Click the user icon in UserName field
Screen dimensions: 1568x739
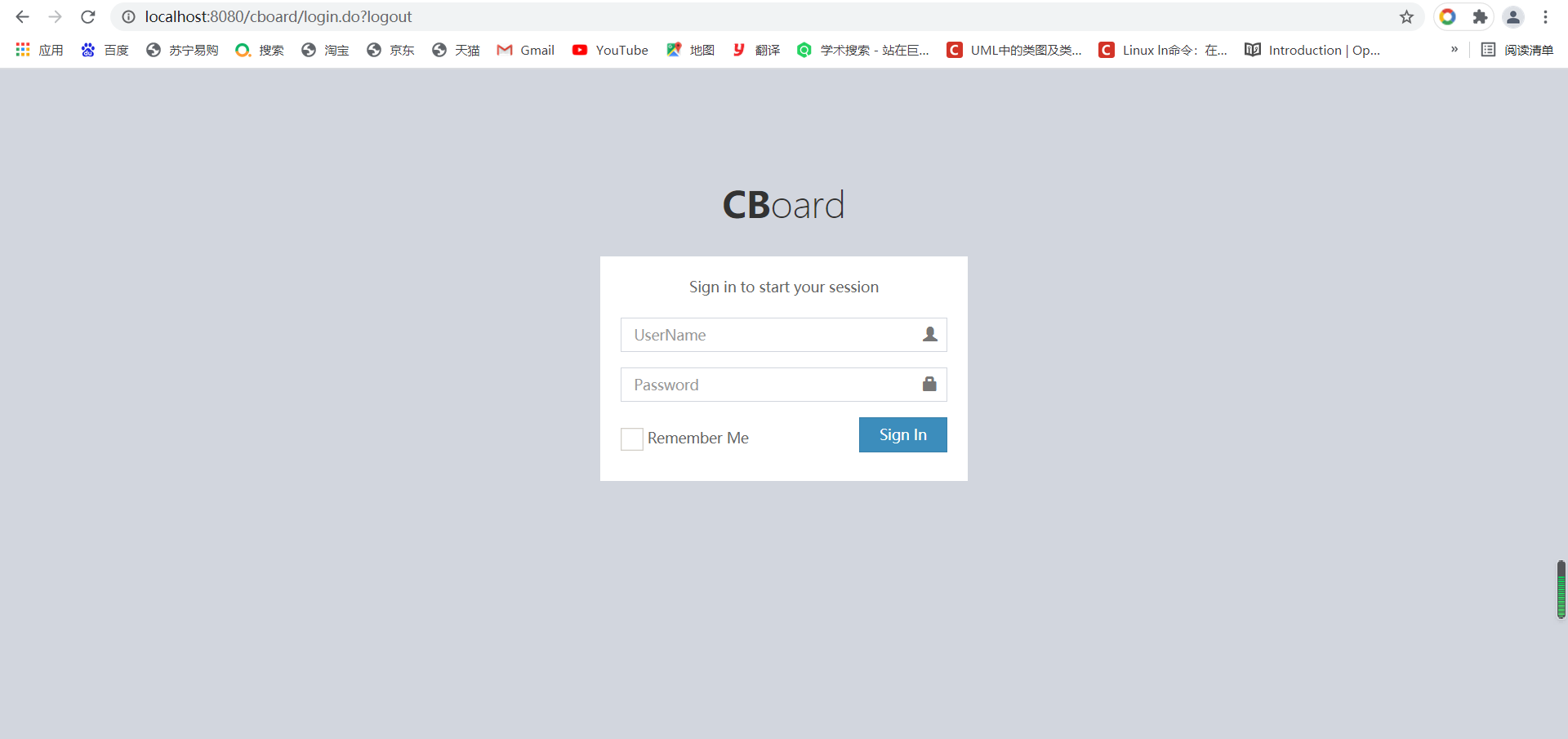(x=929, y=334)
